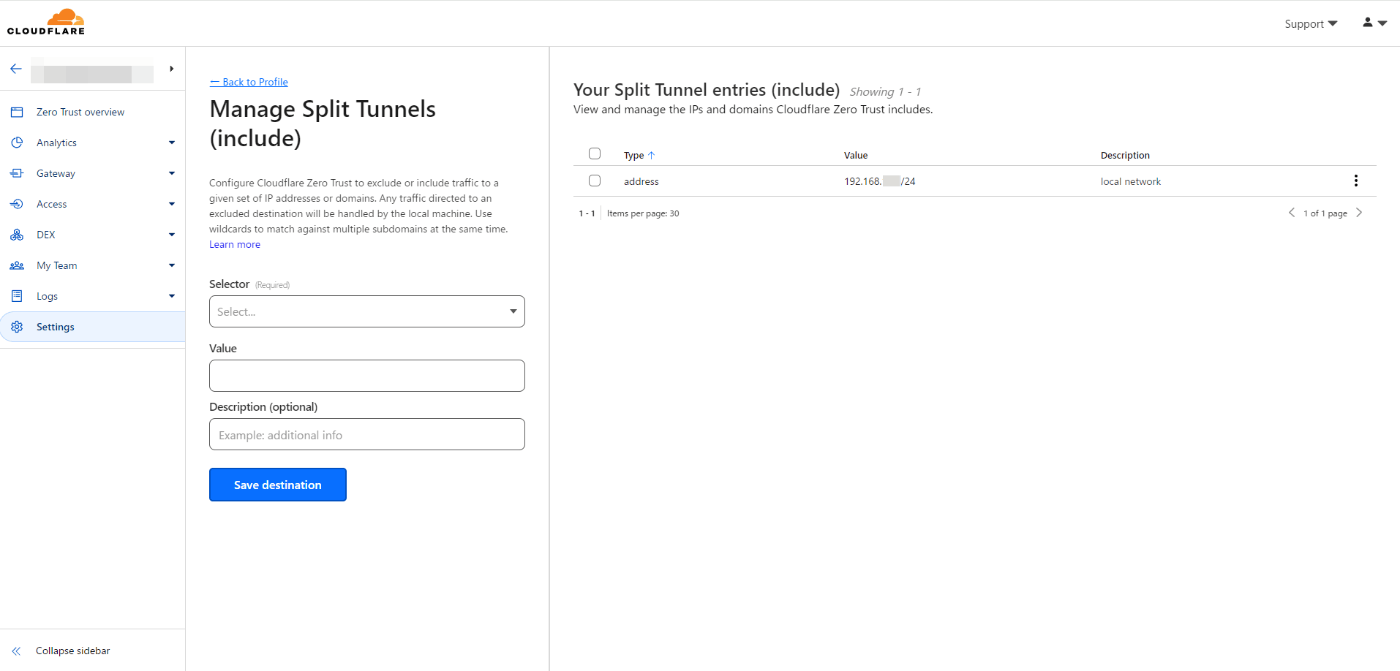Click the back arrow above the sidebar
Image resolution: width=1400 pixels, height=671 pixels.
click(16, 69)
